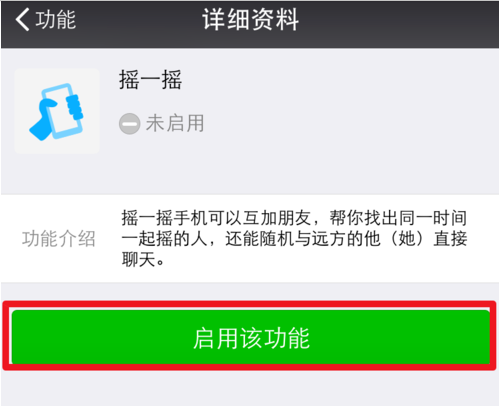Click the 功能介绍 label
The height and width of the screenshot is (406, 499).
click(x=59, y=239)
